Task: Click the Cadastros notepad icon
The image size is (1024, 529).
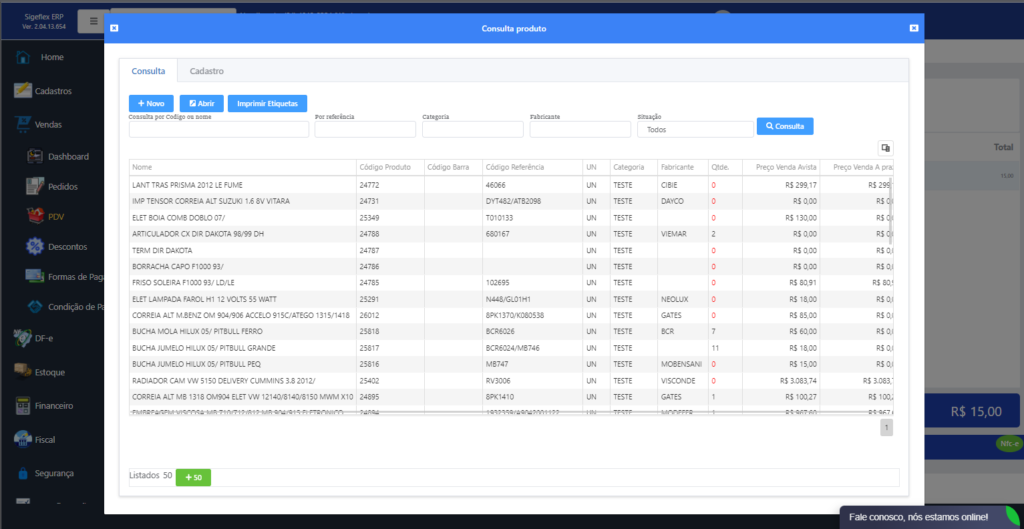Action: click(22, 91)
